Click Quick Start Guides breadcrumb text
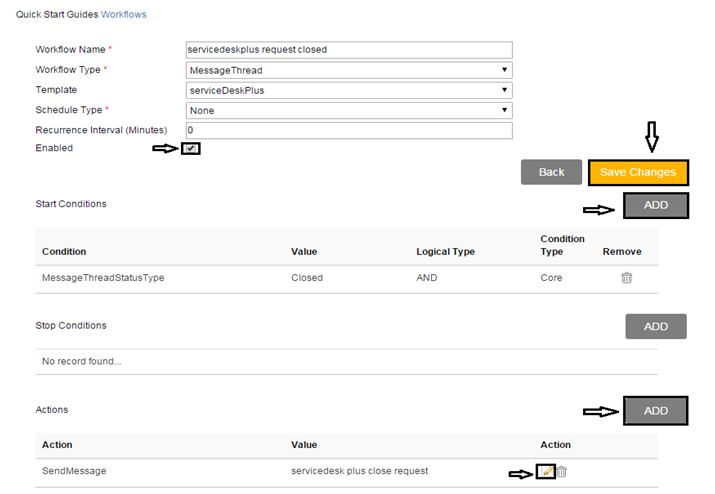 coord(56,16)
